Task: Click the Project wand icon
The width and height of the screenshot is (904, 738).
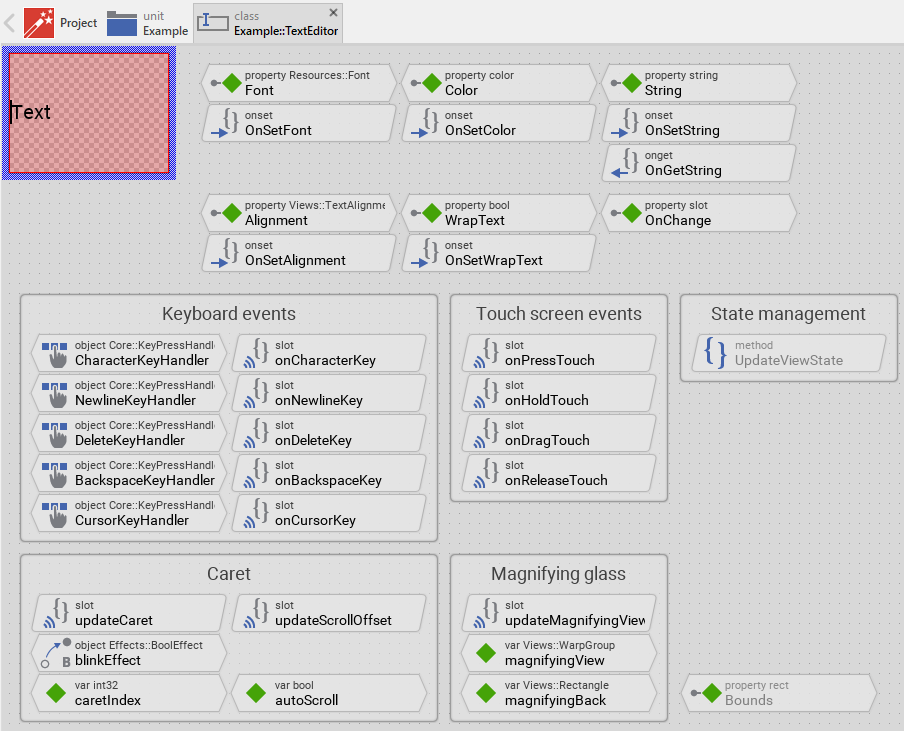Action: point(39,22)
